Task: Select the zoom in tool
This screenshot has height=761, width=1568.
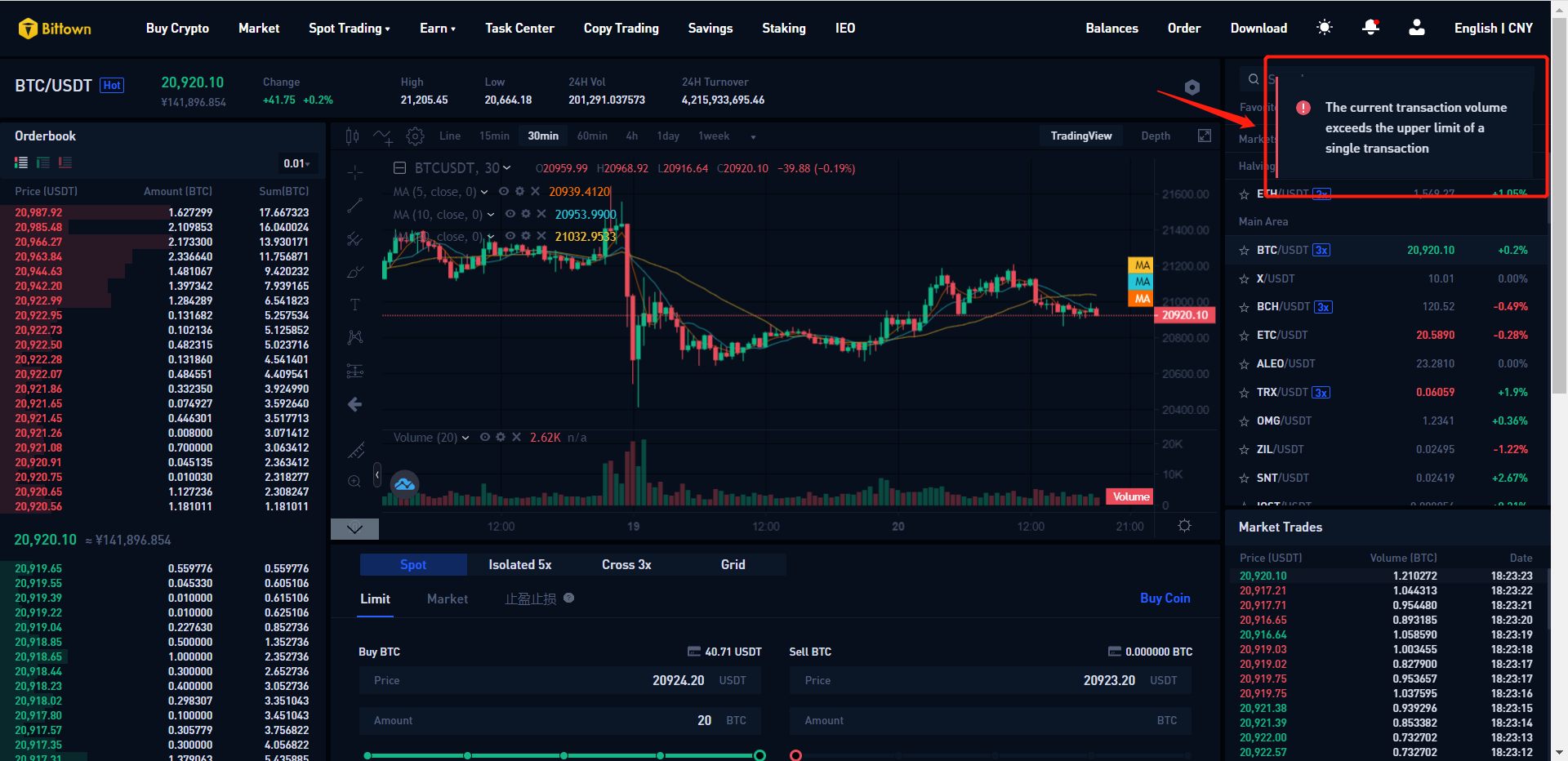Action: pyautogui.click(x=354, y=482)
